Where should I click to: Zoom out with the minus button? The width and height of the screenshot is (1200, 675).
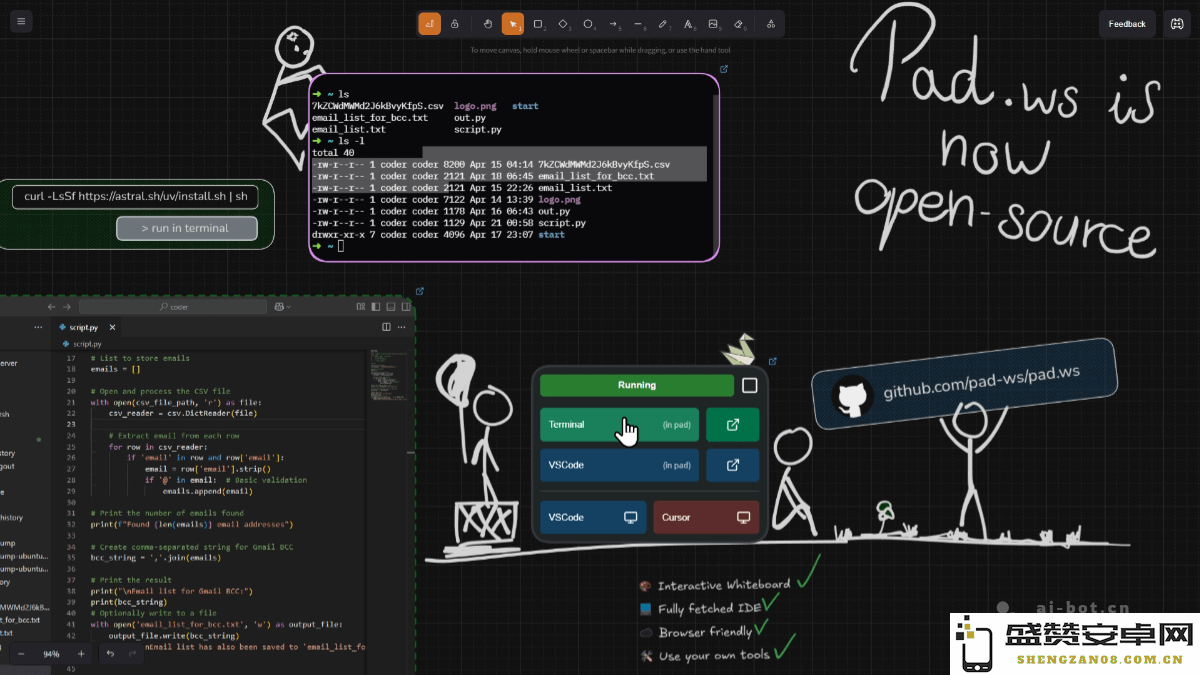pos(21,654)
